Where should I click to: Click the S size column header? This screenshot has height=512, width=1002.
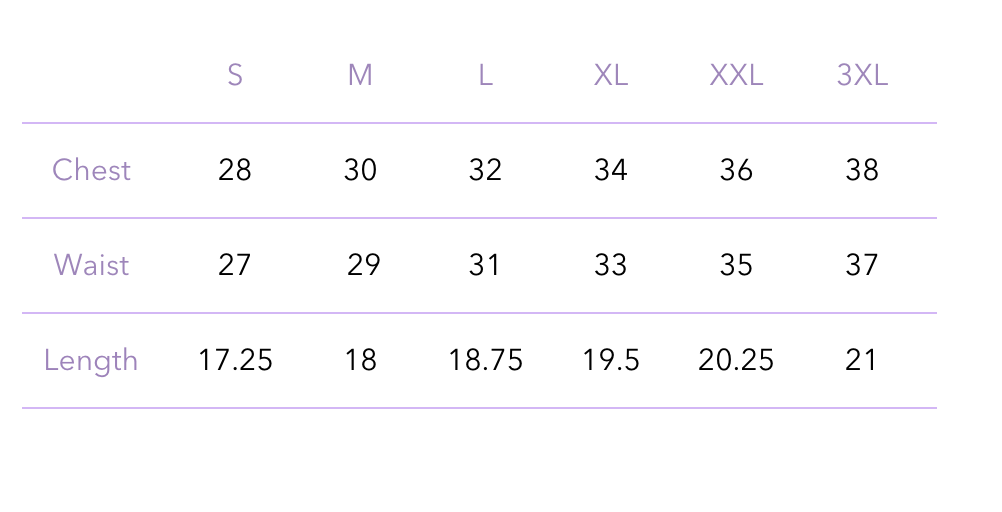point(235,76)
